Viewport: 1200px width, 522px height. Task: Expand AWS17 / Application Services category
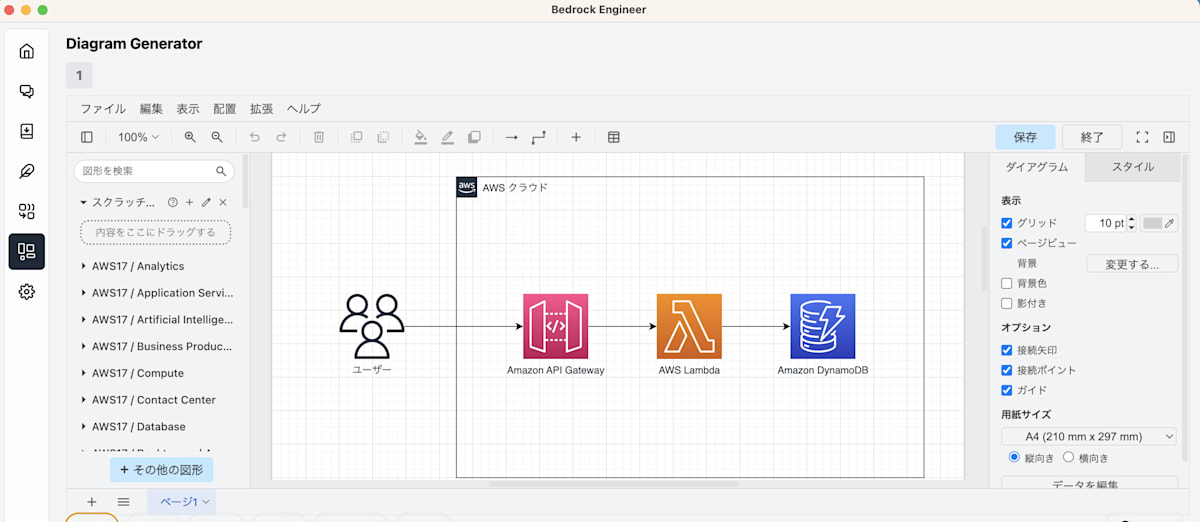[156, 293]
